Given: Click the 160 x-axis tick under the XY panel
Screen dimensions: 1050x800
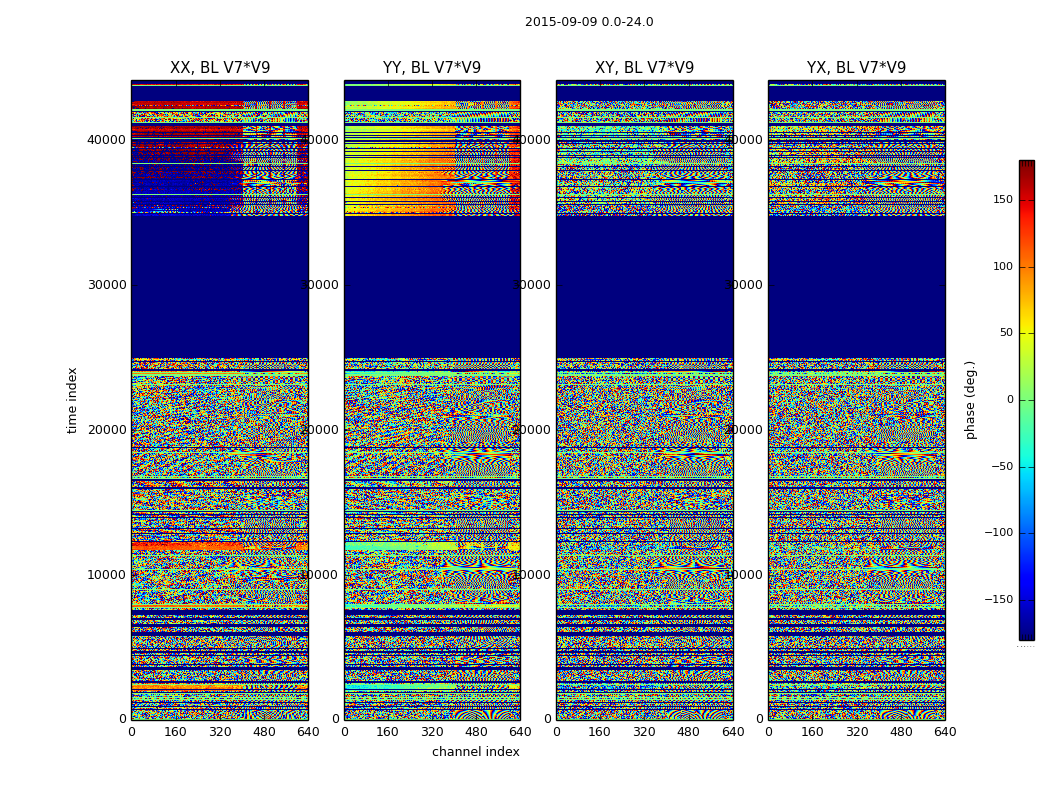Looking at the screenshot, I should [x=600, y=732].
